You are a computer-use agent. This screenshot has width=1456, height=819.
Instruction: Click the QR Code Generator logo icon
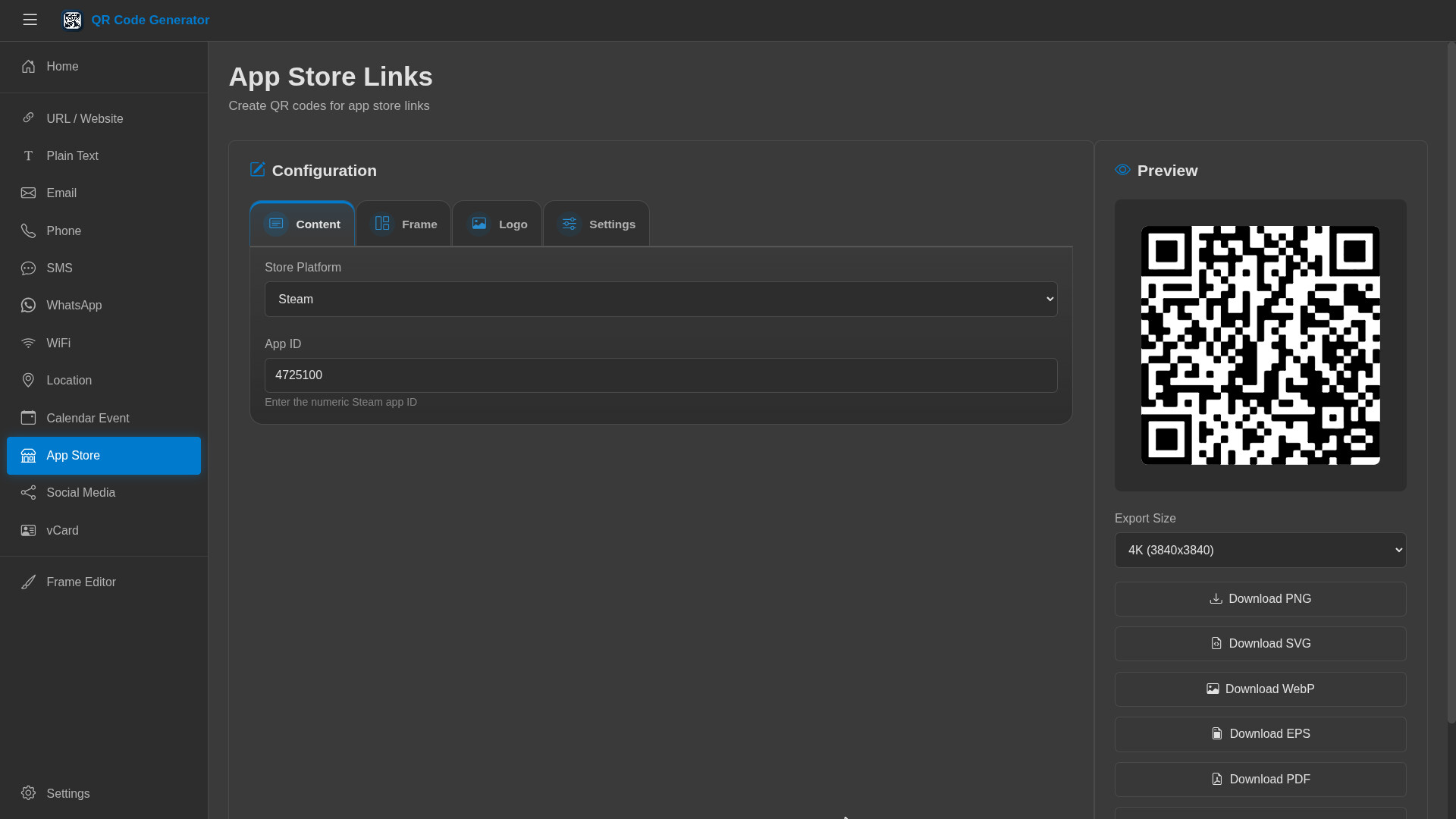72,20
